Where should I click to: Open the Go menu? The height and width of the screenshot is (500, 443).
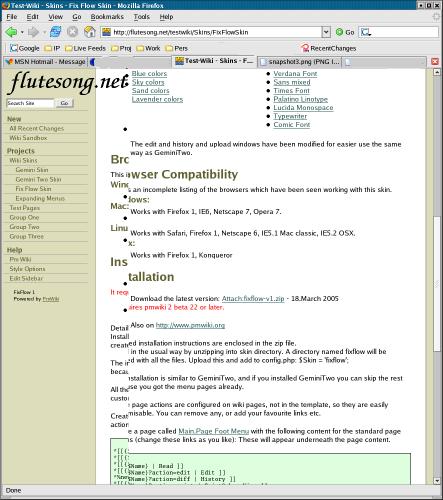click(77, 17)
